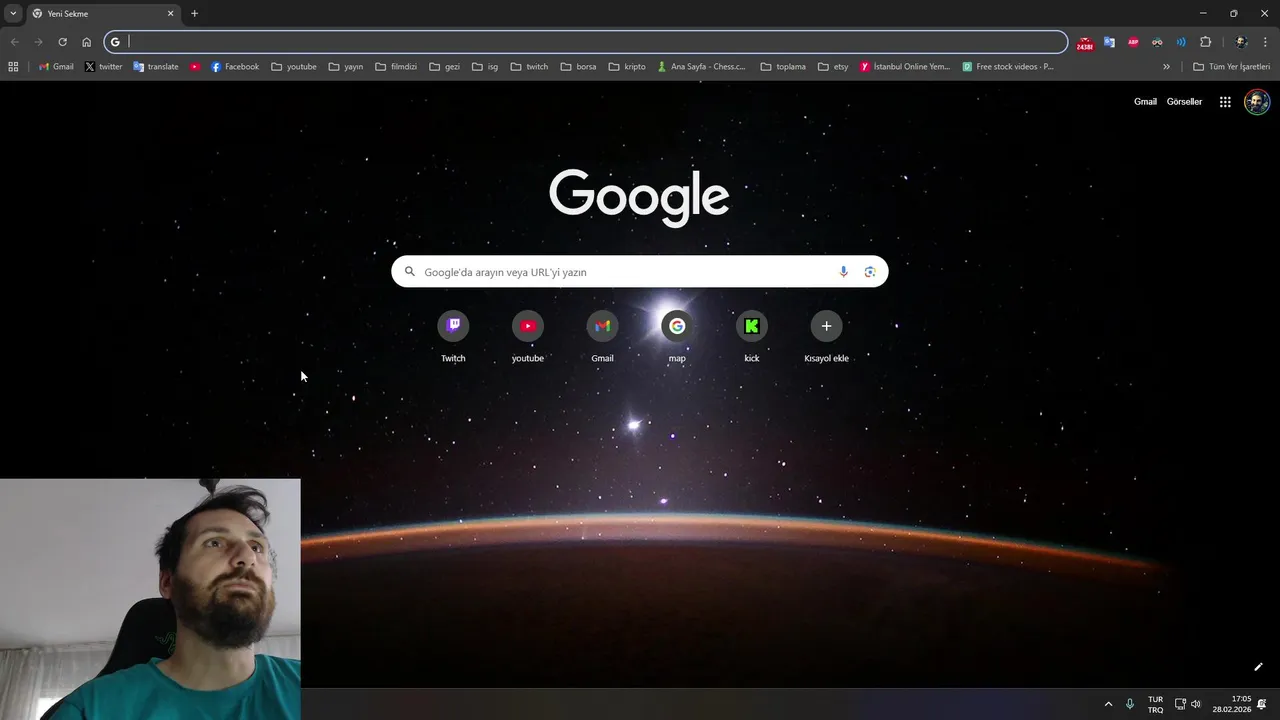Expand the kripto bookmark folder
This screenshot has width=1280, height=720.
pyautogui.click(x=627, y=67)
